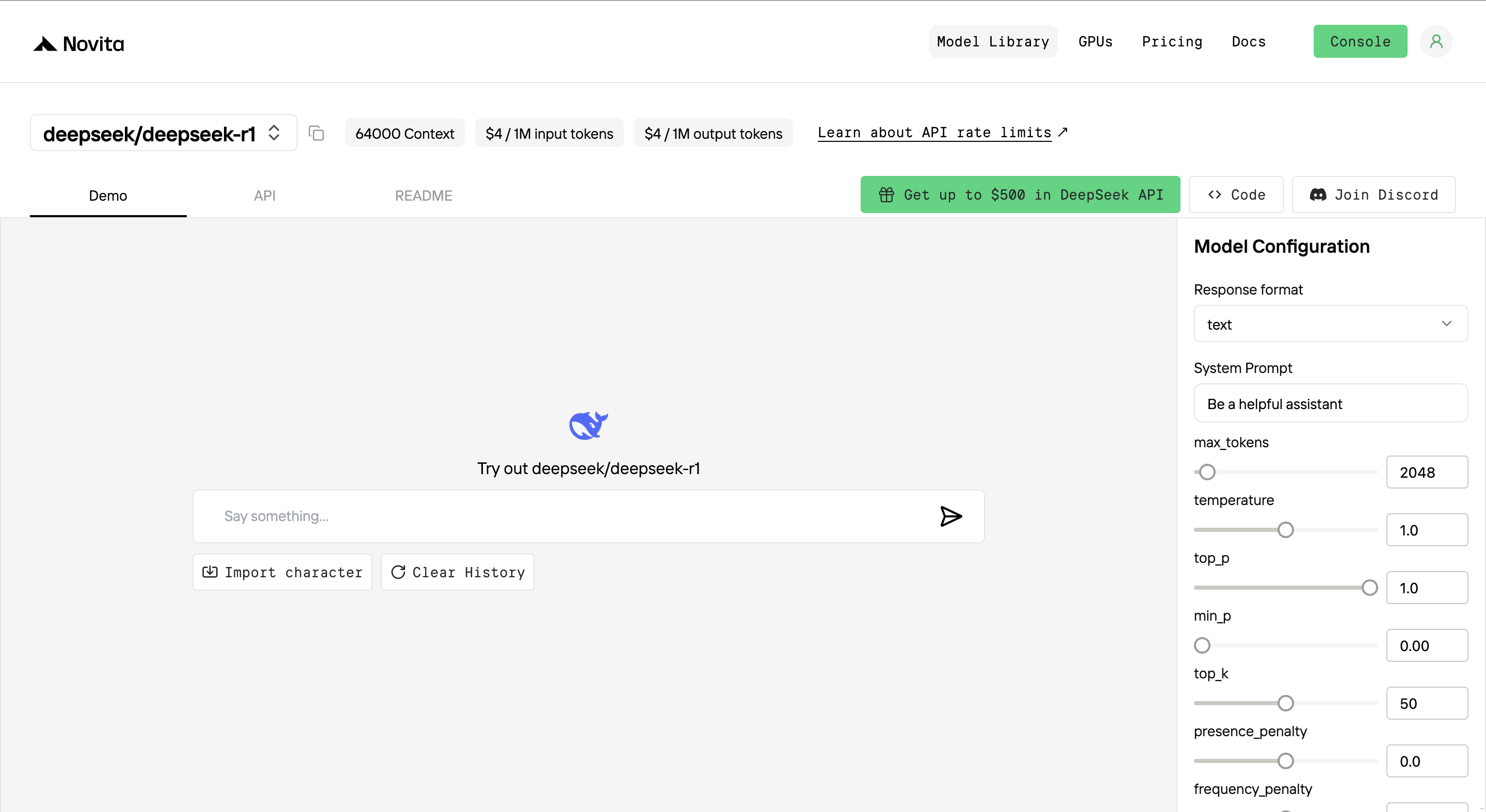The image size is (1486, 812).
Task: Copy the model name via copy icon
Action: click(x=316, y=133)
